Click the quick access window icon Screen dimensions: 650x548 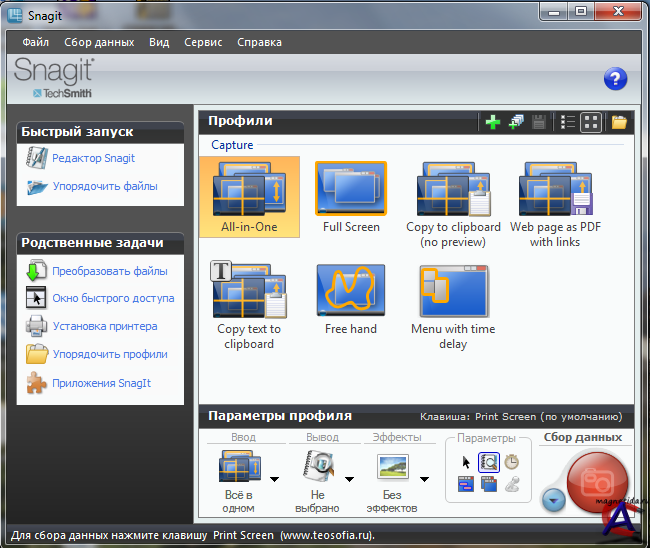(x=36, y=298)
